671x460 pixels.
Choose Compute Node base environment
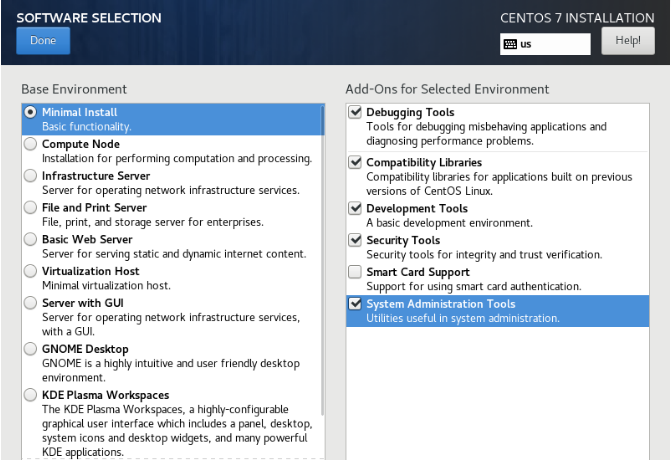(30, 144)
